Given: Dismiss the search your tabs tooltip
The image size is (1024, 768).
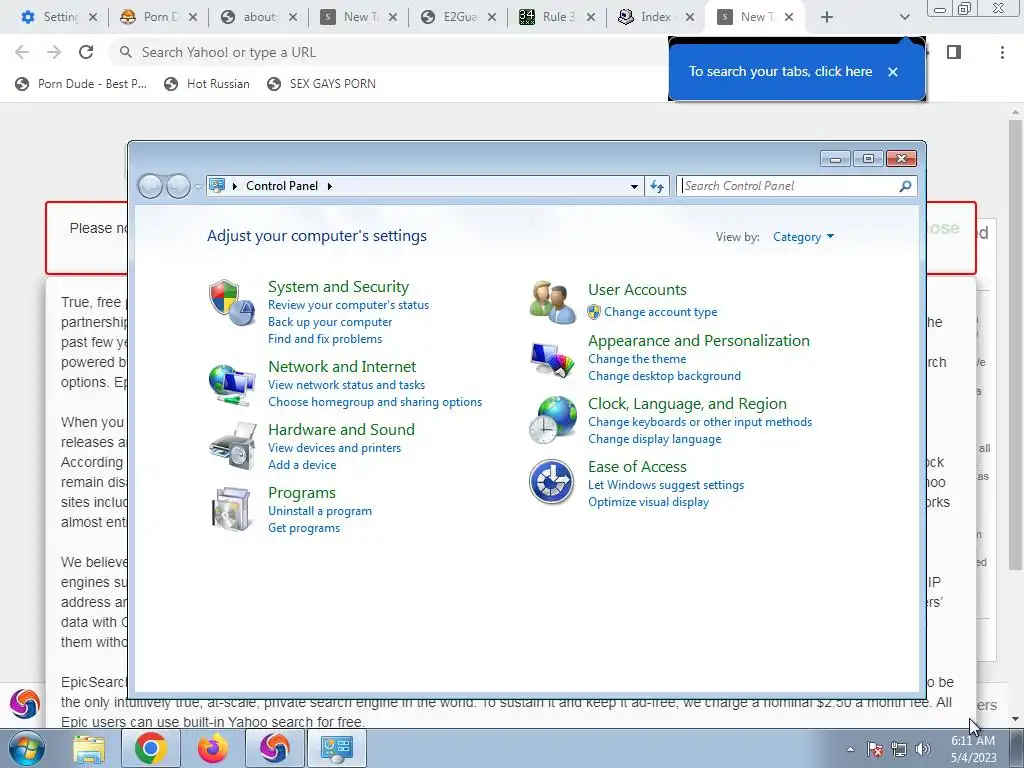Looking at the screenshot, I should click(x=893, y=72).
